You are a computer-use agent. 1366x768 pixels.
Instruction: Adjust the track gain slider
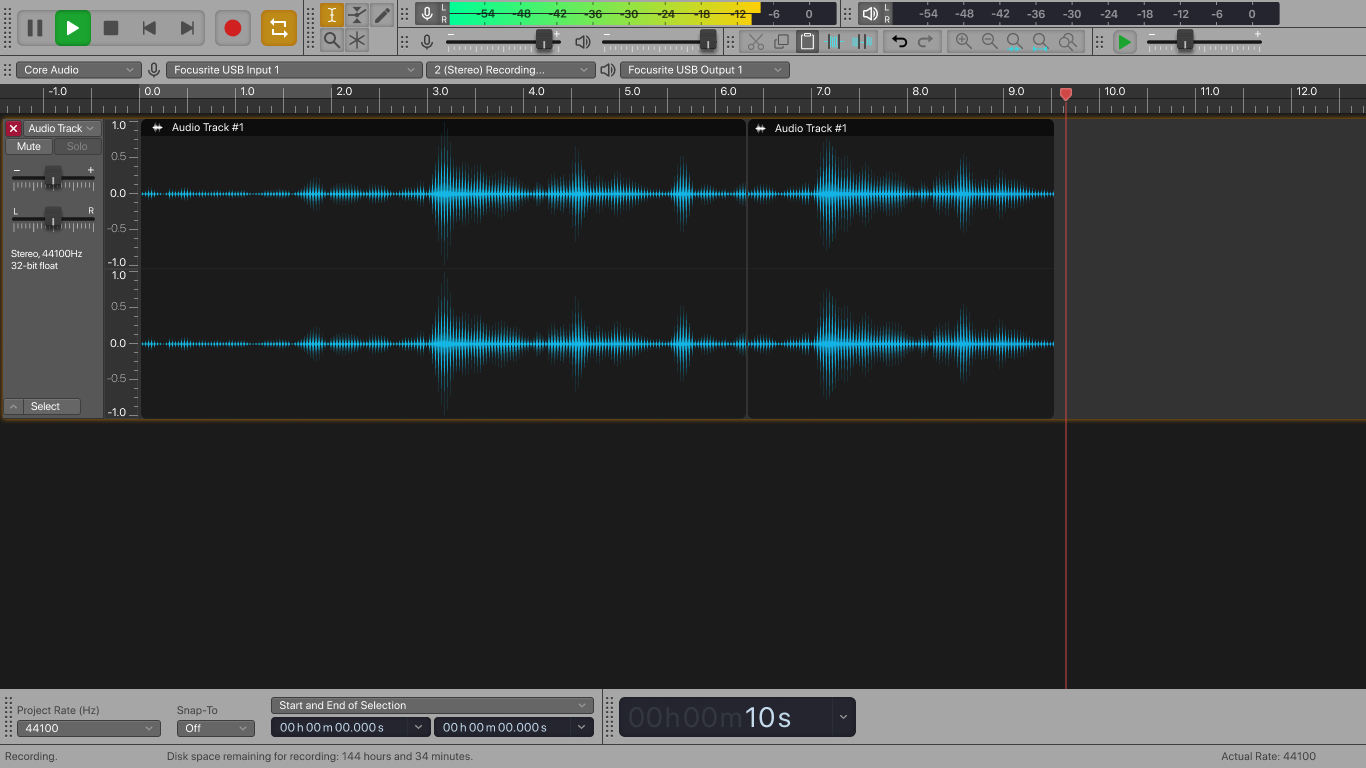pyautogui.click(x=53, y=178)
